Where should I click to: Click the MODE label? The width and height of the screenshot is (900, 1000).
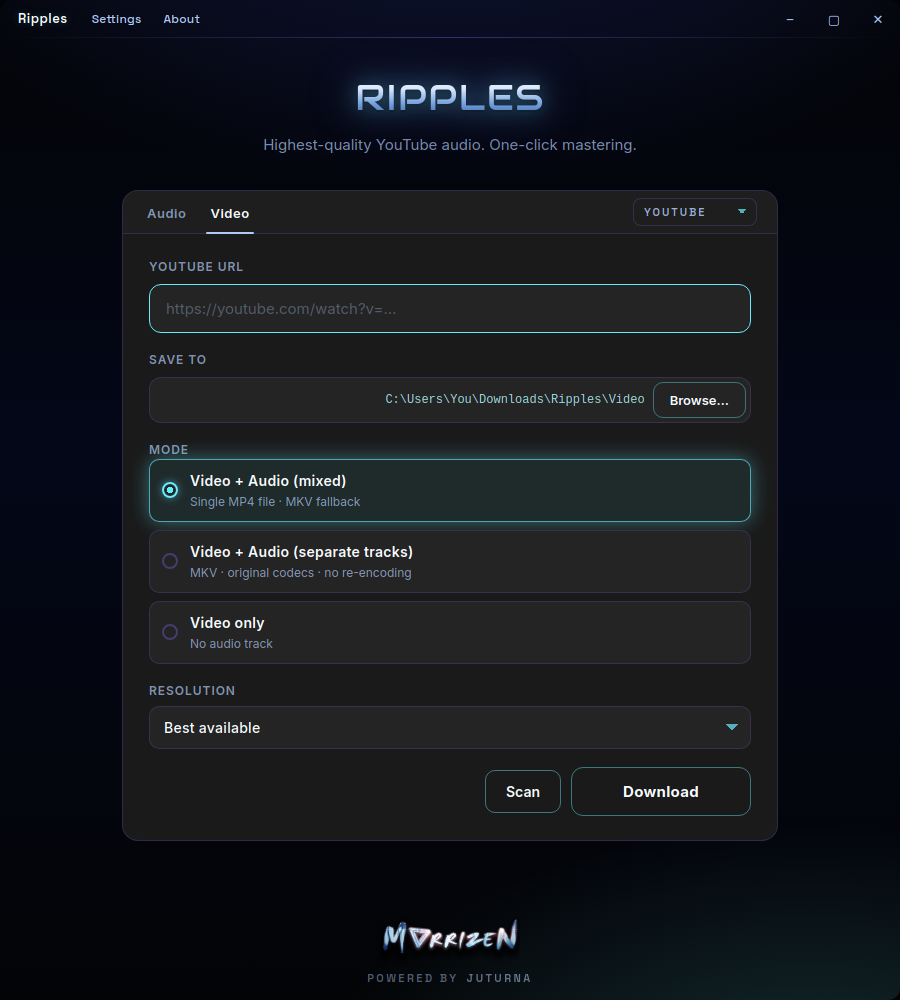pyautogui.click(x=168, y=450)
